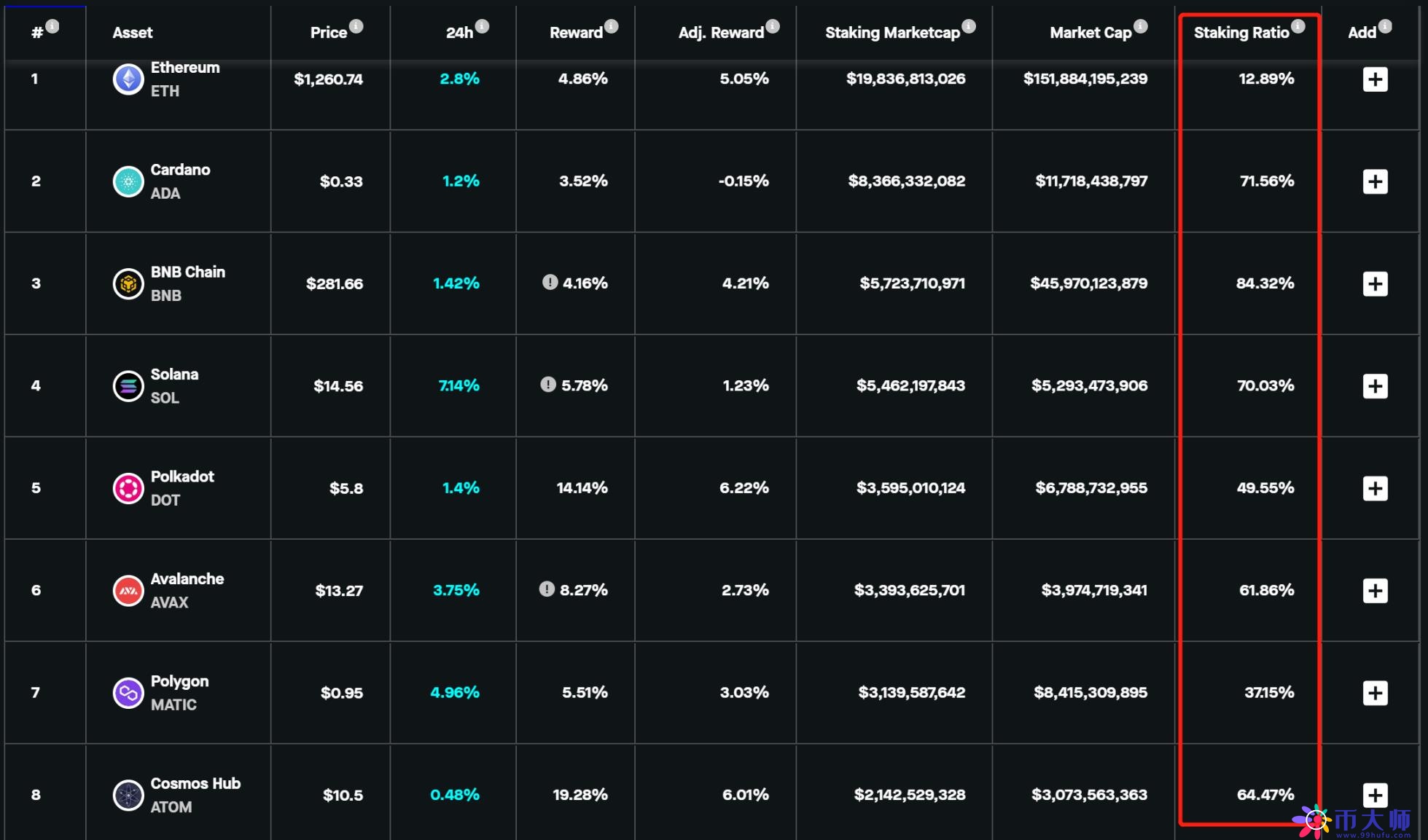Add Ethereum using its plus button
The image size is (1428, 840).
[1375, 79]
